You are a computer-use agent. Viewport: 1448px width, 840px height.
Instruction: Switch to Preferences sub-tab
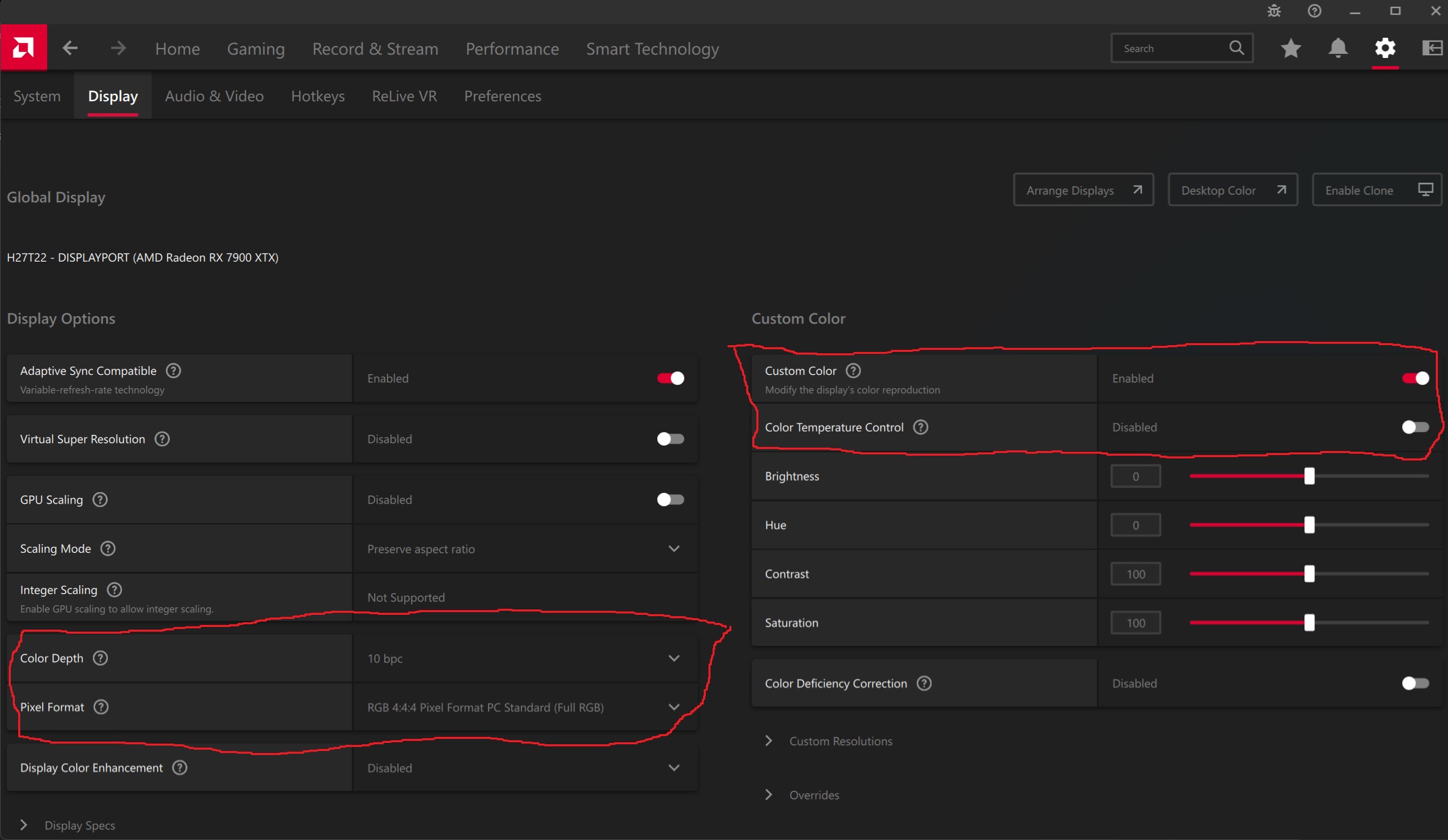point(503,96)
